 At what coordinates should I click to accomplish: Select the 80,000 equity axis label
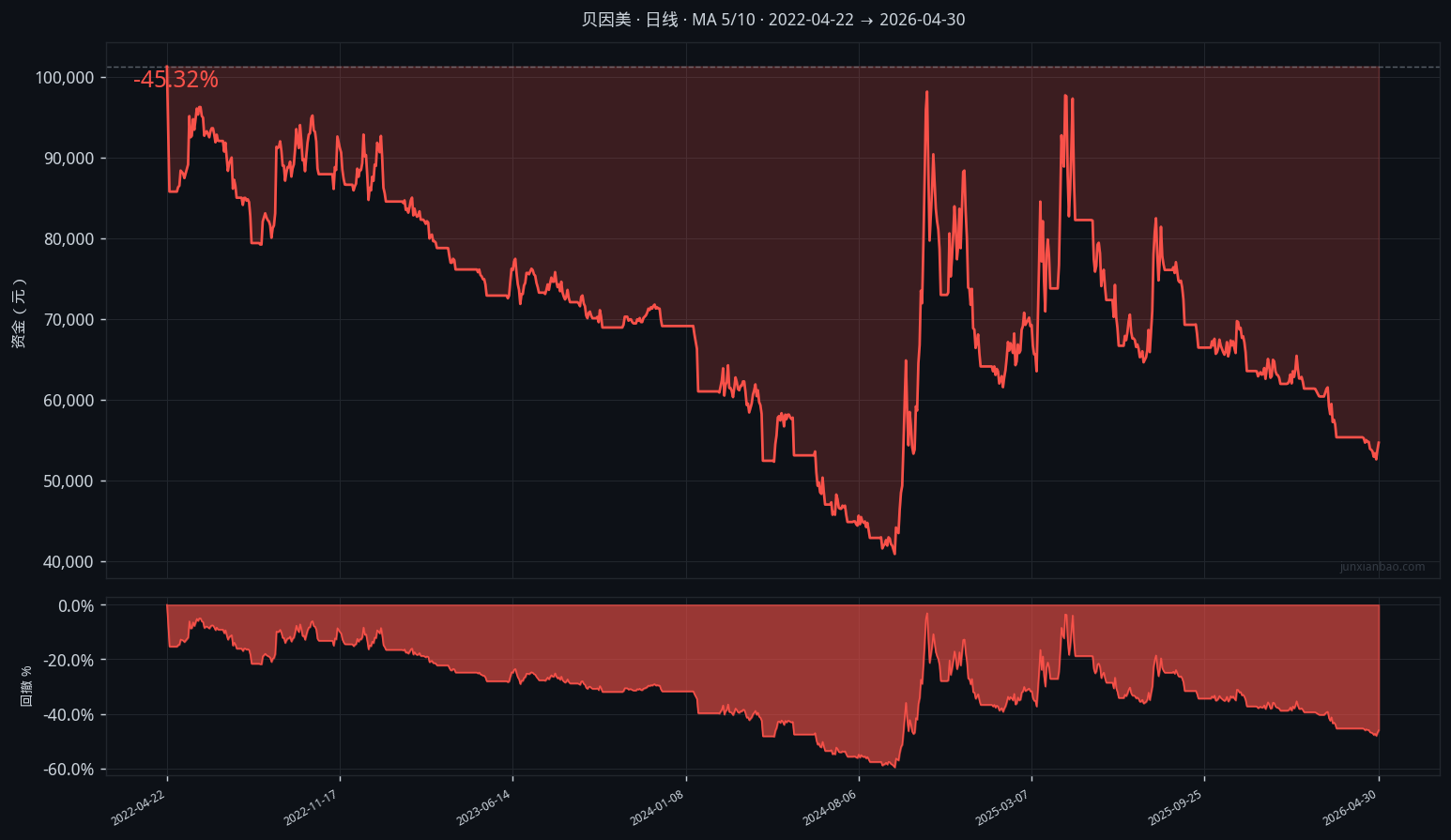[69, 239]
